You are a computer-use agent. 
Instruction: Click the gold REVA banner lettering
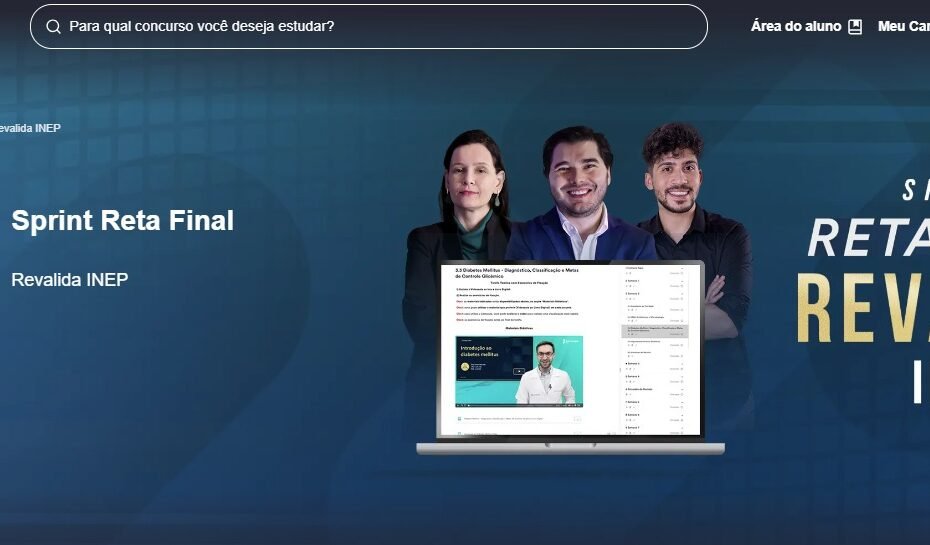863,308
